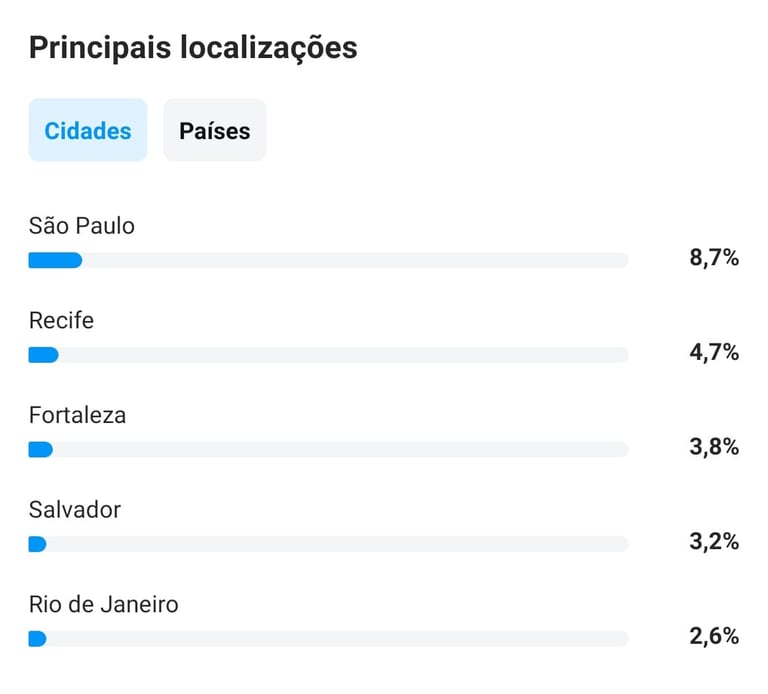The height and width of the screenshot is (694, 768).
Task: Click the 4,7% value for Recife
Action: [x=714, y=352]
